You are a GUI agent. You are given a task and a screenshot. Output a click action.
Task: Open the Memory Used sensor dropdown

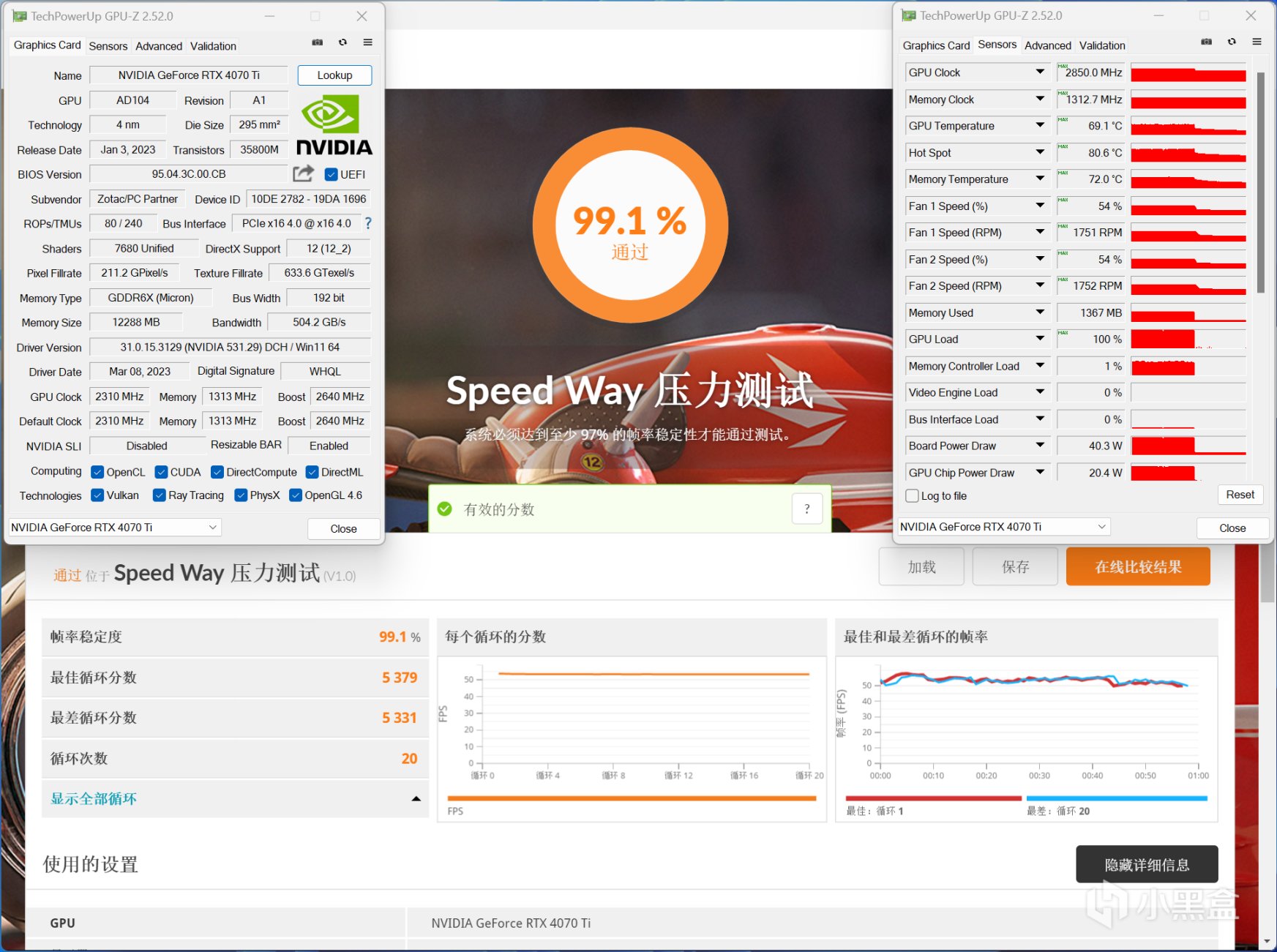1040,312
